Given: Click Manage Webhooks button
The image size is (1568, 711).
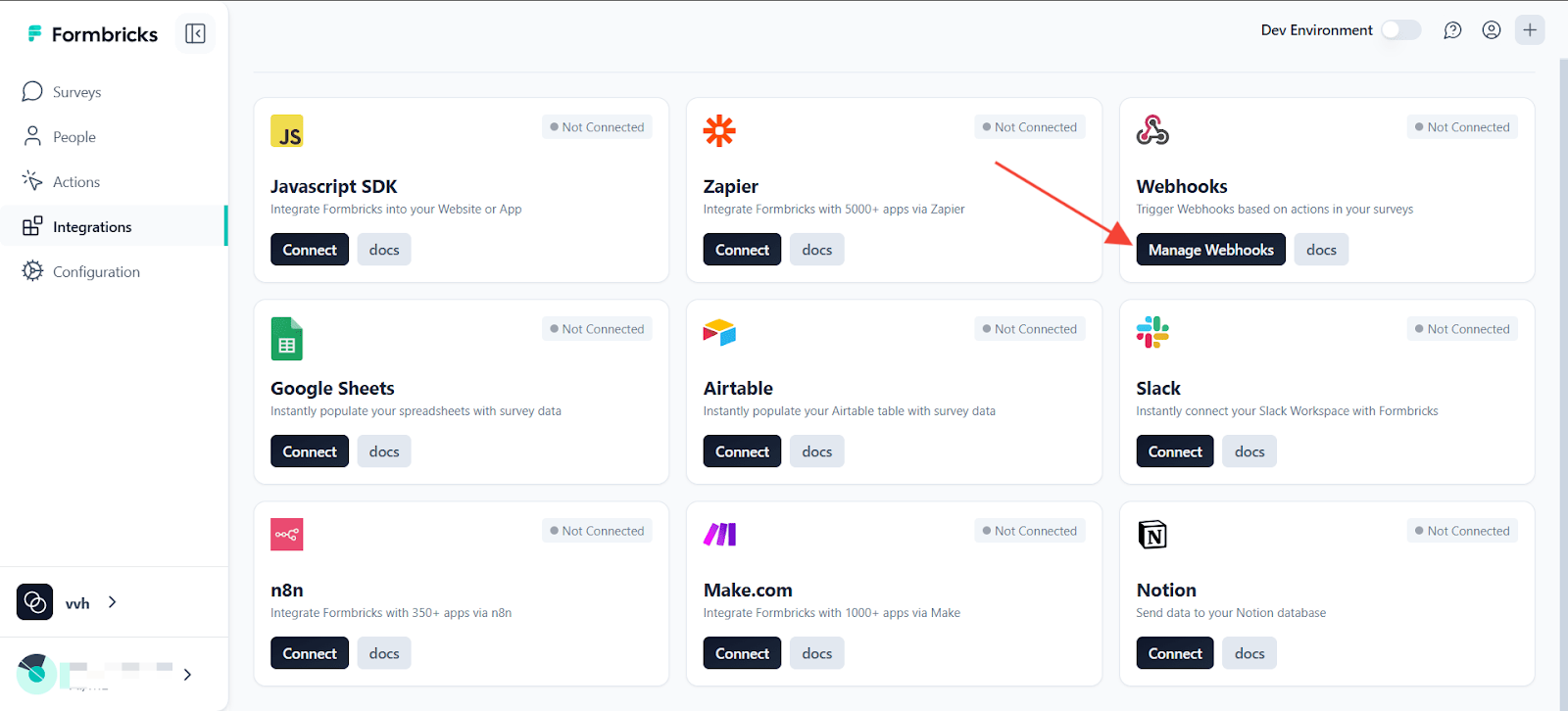Looking at the screenshot, I should pos(1211,250).
